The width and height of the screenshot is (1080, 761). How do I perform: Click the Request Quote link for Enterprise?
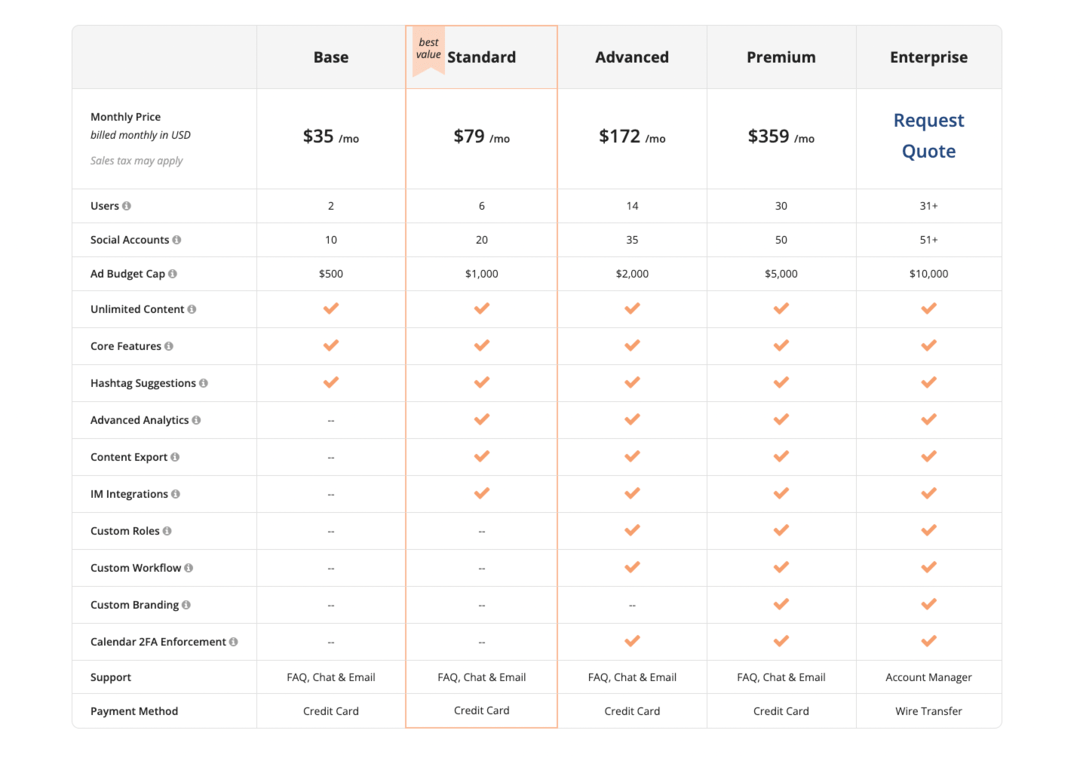[928, 136]
